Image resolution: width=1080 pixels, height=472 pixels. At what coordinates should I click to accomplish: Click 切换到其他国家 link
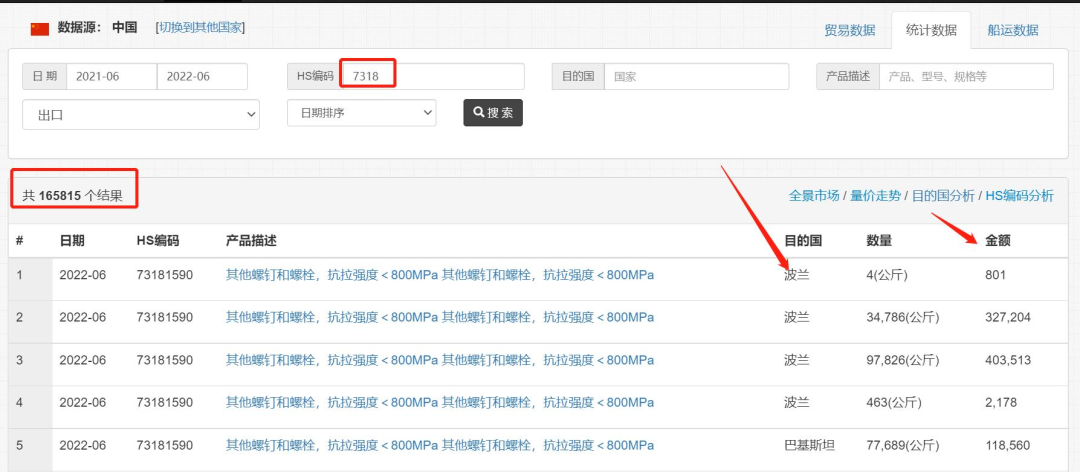point(200,28)
